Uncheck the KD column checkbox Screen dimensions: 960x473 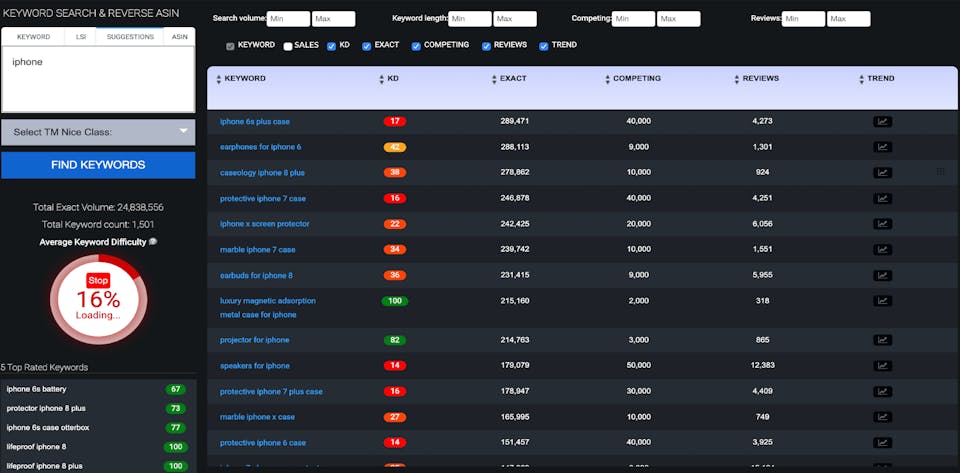pyautogui.click(x=331, y=46)
